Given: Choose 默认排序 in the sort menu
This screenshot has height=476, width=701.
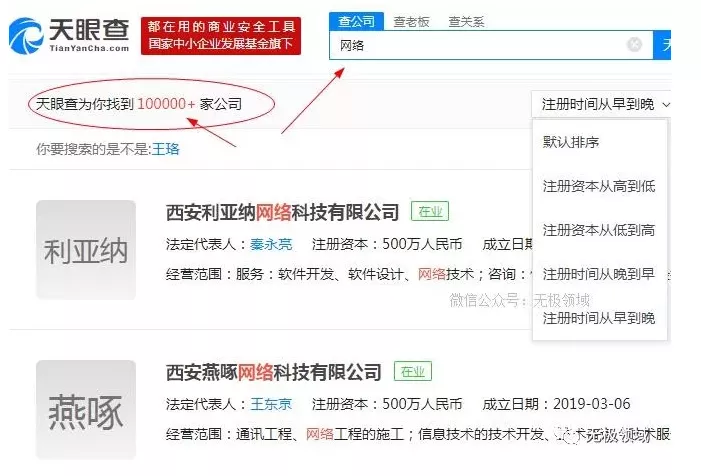Looking at the screenshot, I should [570, 142].
